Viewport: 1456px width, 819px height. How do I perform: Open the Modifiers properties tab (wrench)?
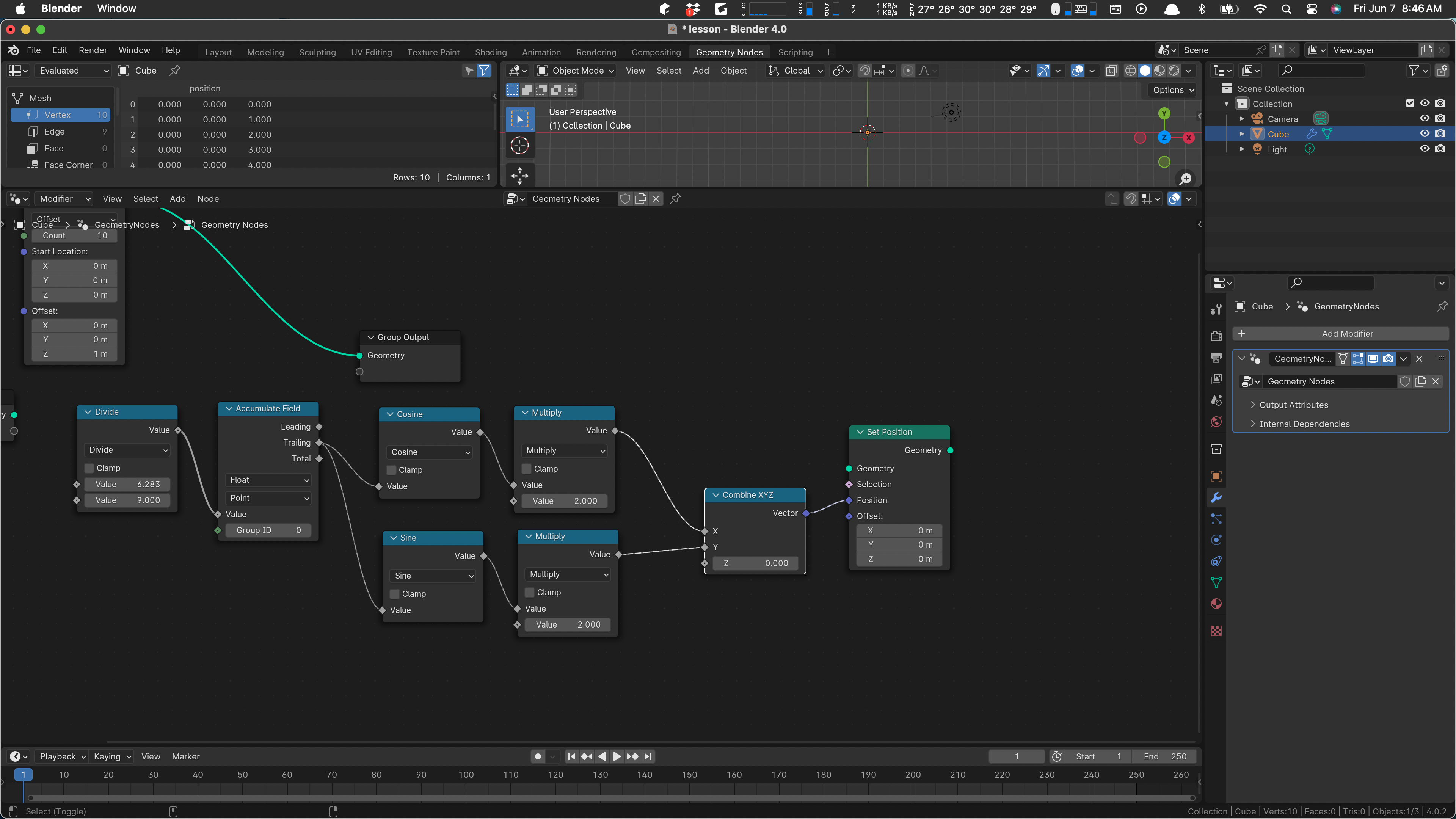[x=1216, y=497]
